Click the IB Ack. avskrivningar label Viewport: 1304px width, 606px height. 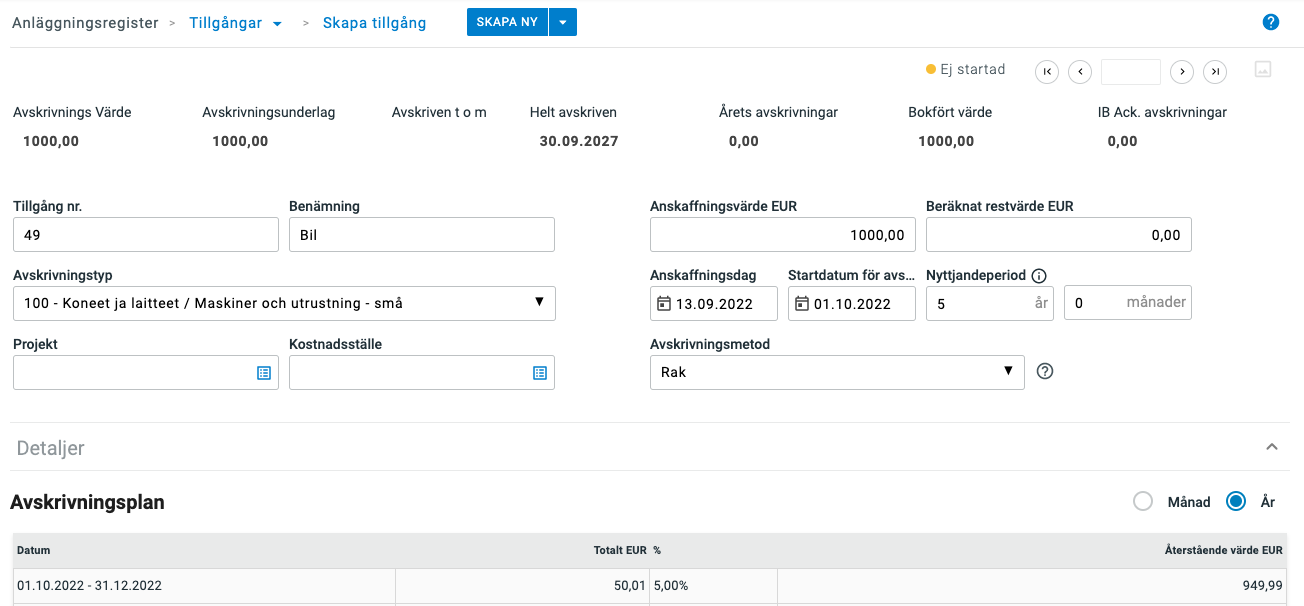coord(1163,112)
